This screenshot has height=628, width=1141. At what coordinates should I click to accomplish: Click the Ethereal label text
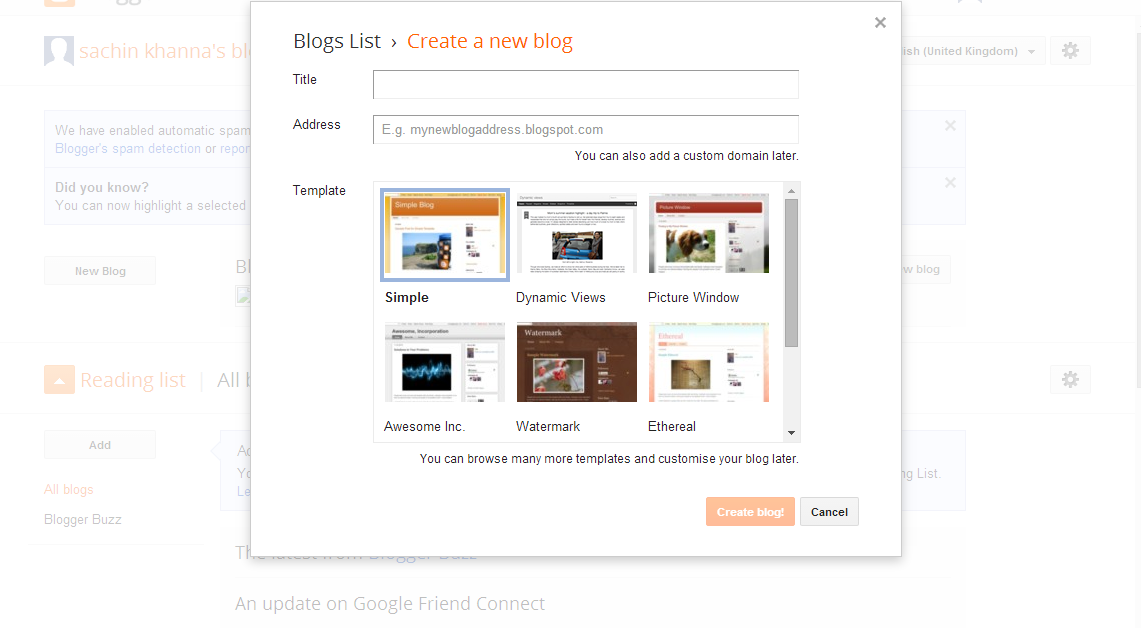[672, 426]
